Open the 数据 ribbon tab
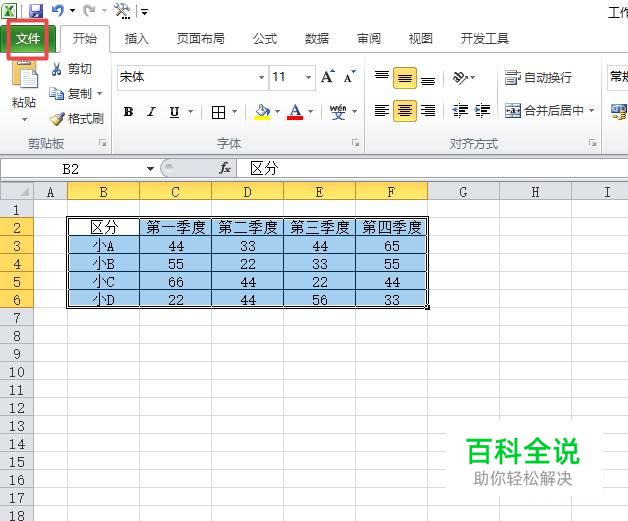The image size is (628, 521). tap(317, 39)
